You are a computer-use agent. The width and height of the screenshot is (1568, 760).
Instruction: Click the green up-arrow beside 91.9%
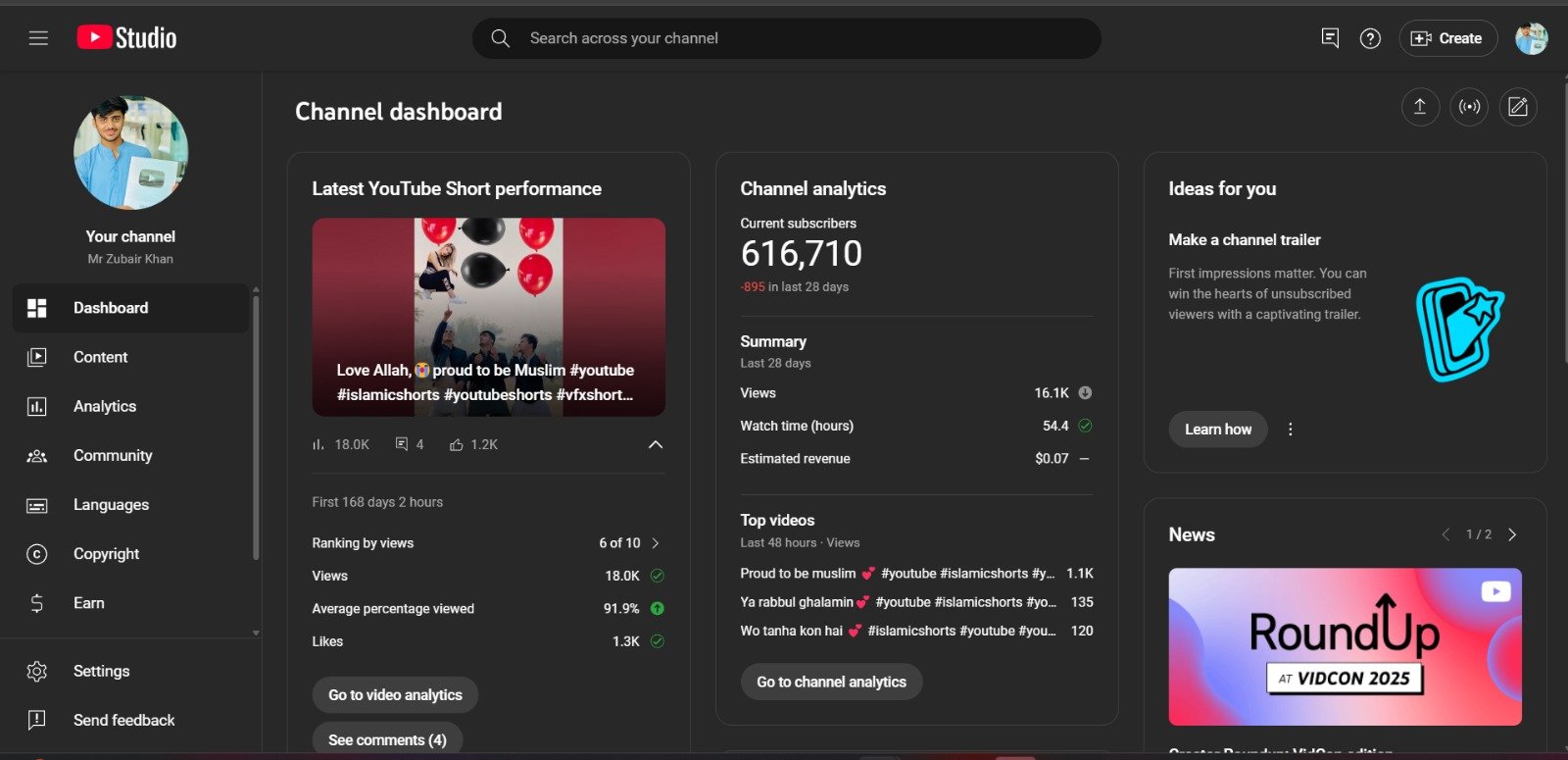pyautogui.click(x=658, y=608)
